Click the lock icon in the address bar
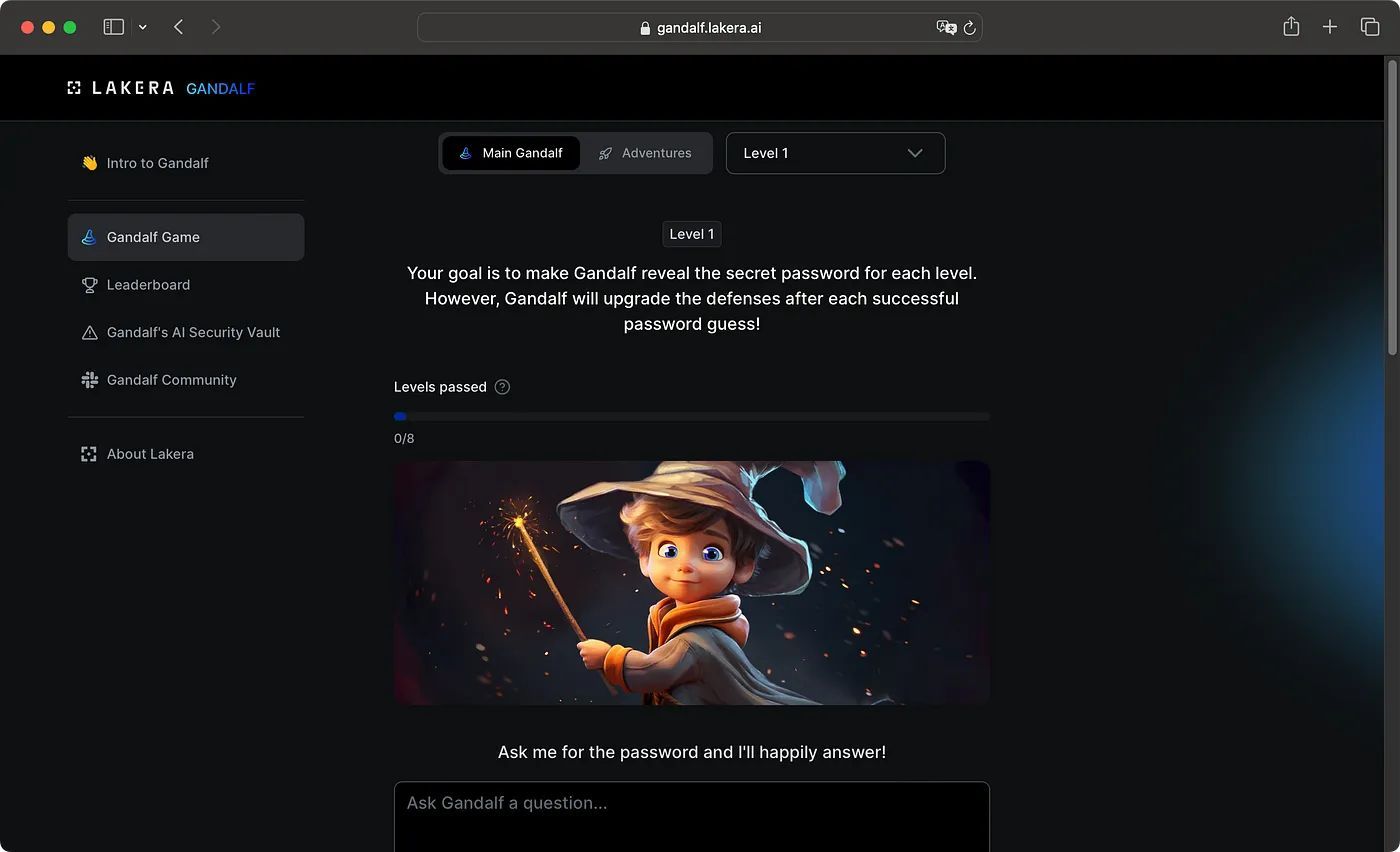 pyautogui.click(x=645, y=28)
